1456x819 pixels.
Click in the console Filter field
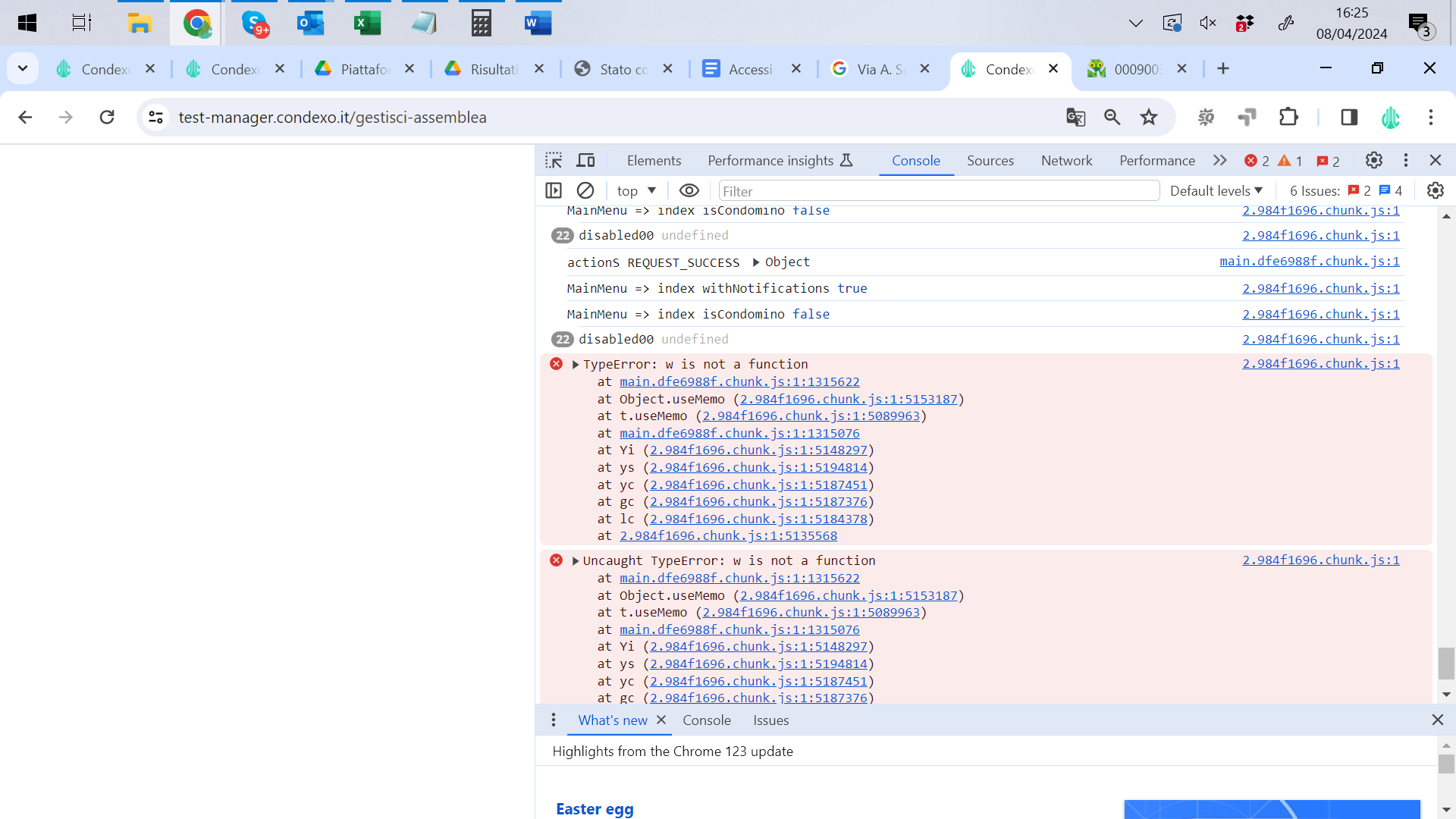coord(939,191)
